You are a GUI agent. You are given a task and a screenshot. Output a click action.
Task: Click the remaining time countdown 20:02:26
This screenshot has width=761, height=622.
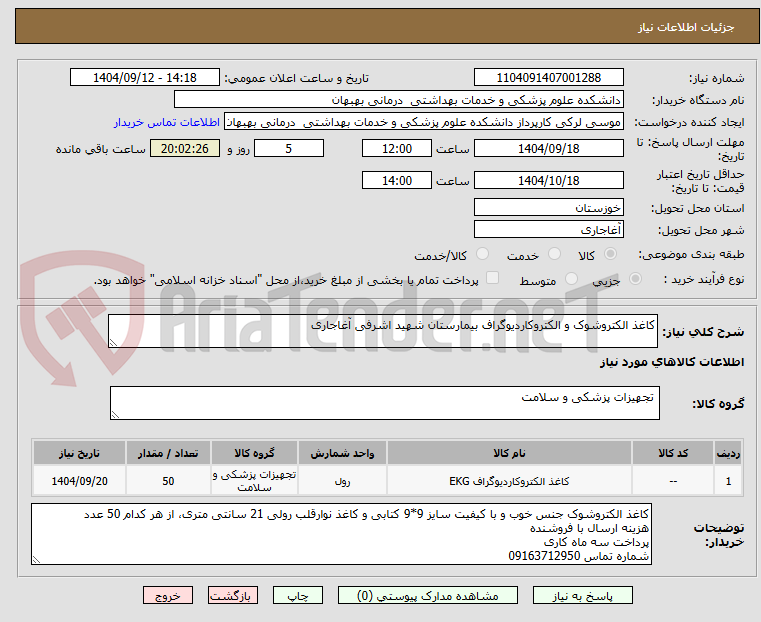tap(185, 148)
